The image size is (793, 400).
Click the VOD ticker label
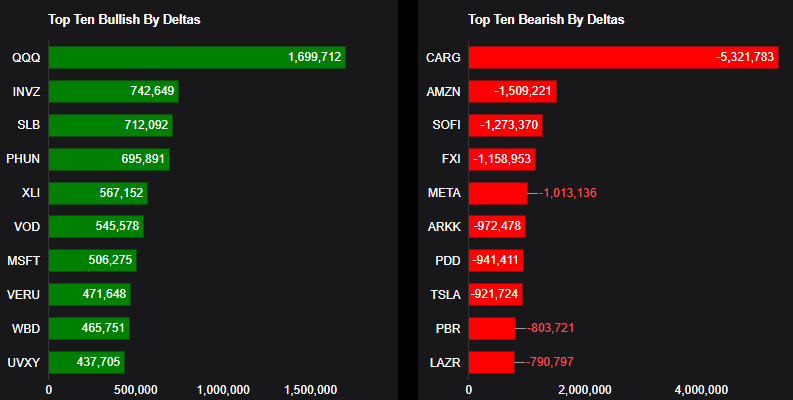[x=27, y=227]
